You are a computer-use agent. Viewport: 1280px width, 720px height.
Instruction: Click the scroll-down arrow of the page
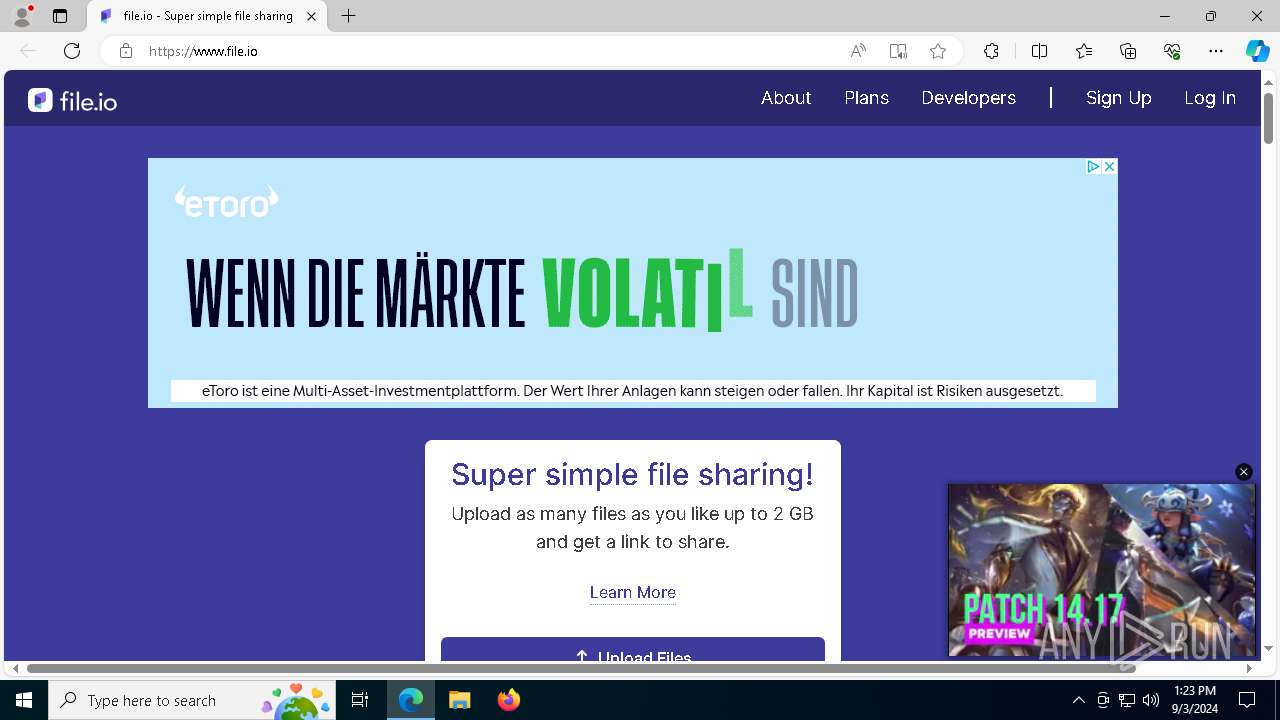1268,649
